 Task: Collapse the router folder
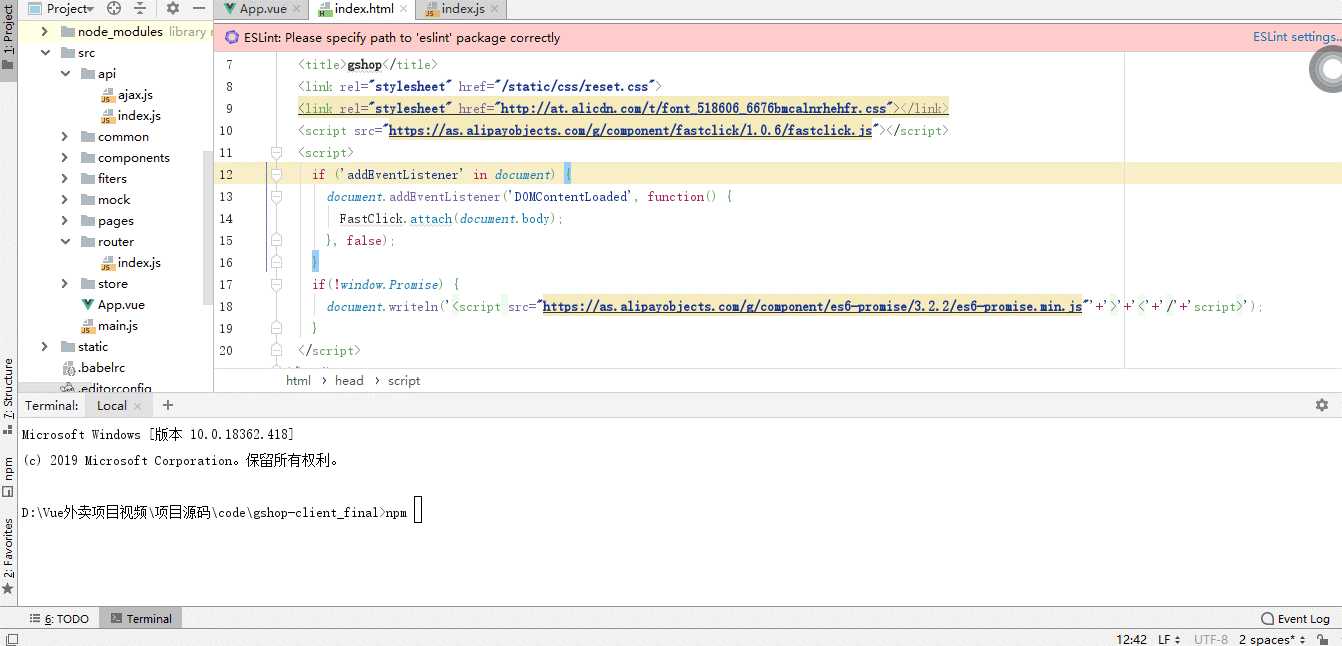pyautogui.click(x=65, y=242)
